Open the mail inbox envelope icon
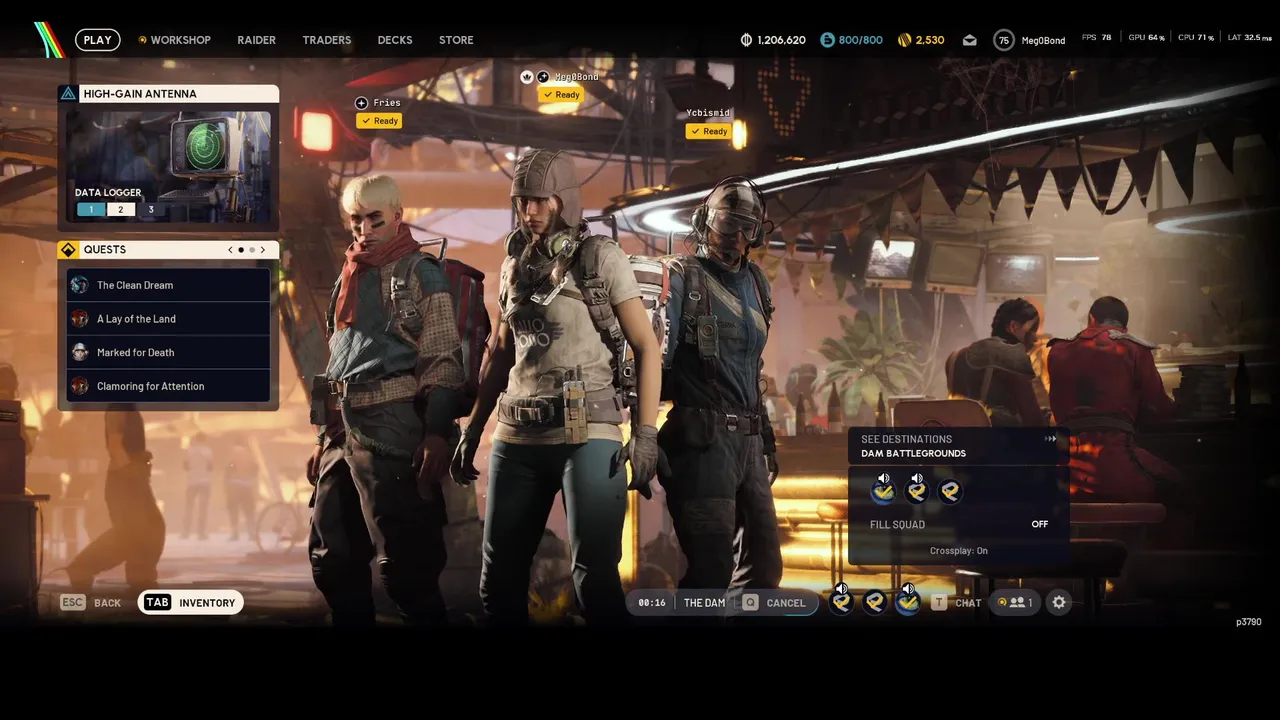 click(969, 40)
